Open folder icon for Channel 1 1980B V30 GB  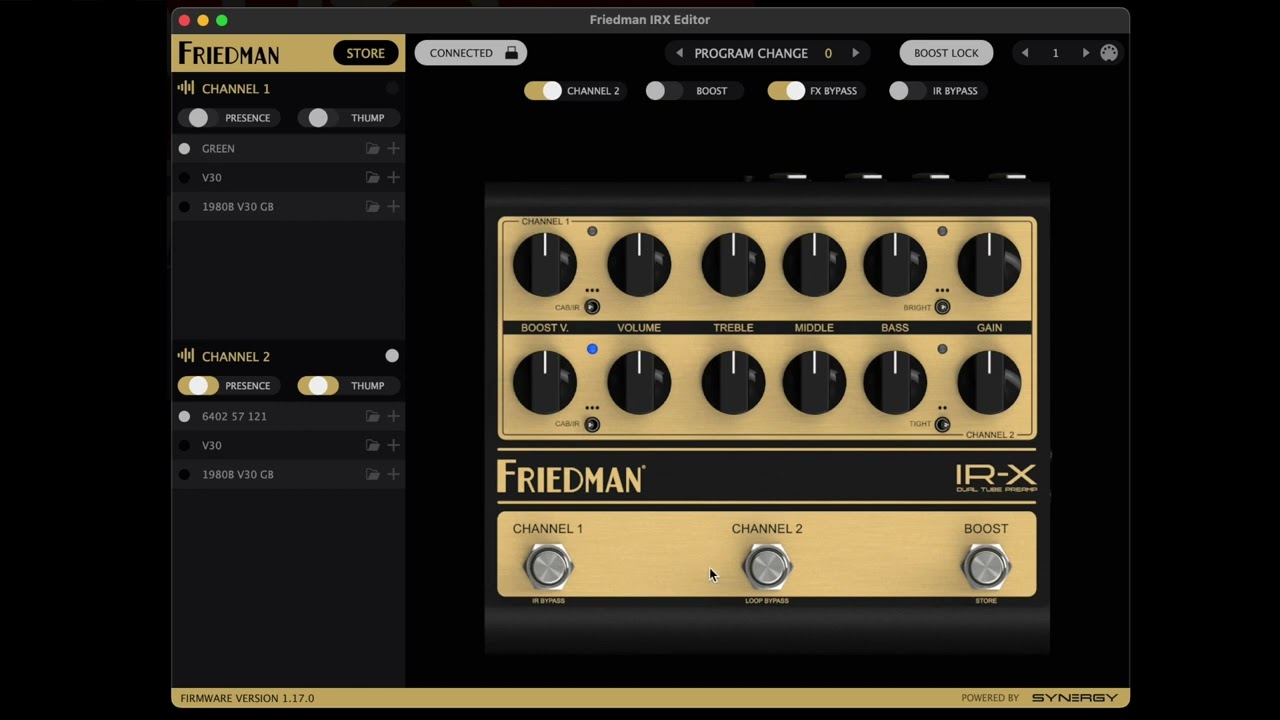pyautogui.click(x=372, y=206)
